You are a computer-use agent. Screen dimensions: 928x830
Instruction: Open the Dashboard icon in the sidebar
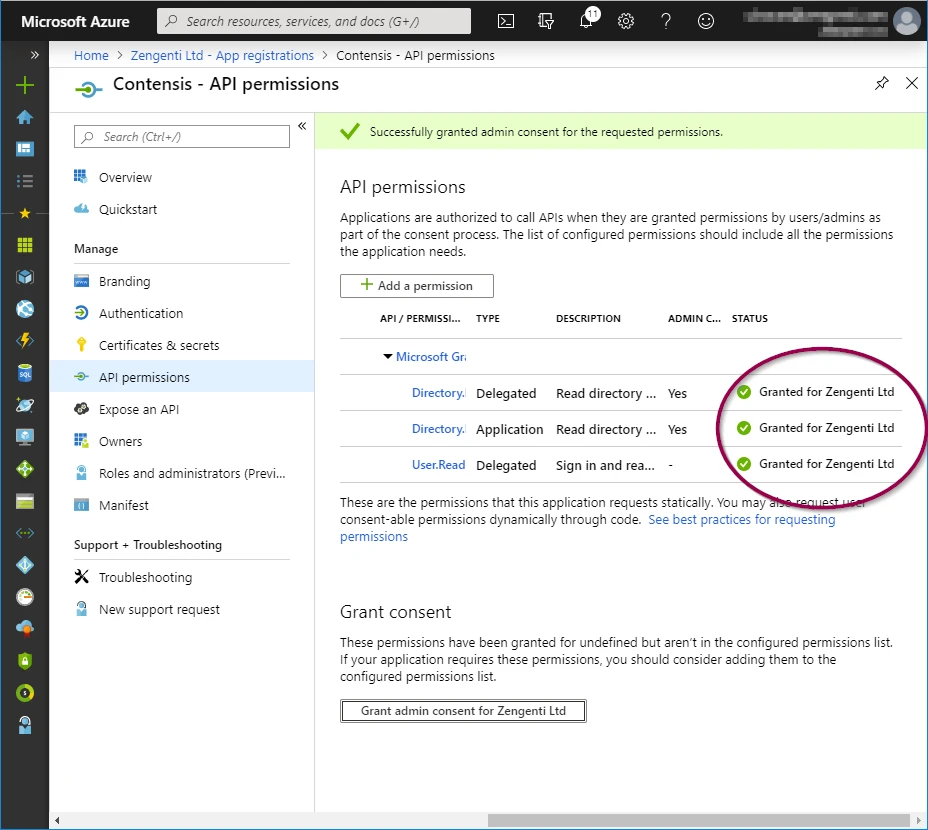[x=24, y=148]
